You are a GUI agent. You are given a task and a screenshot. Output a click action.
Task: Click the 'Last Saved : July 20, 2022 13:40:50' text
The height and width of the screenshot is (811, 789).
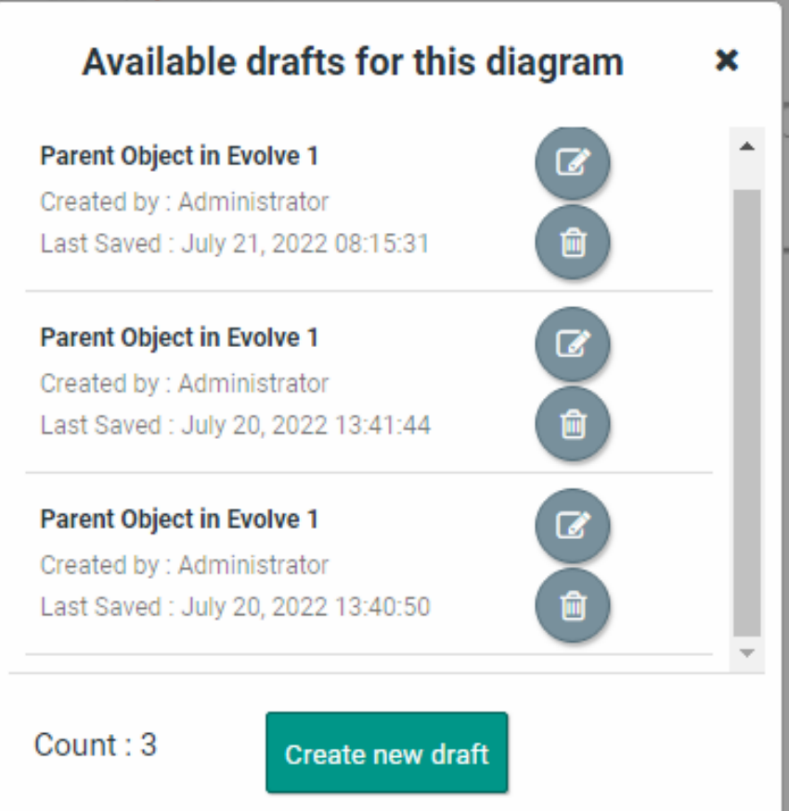point(235,607)
